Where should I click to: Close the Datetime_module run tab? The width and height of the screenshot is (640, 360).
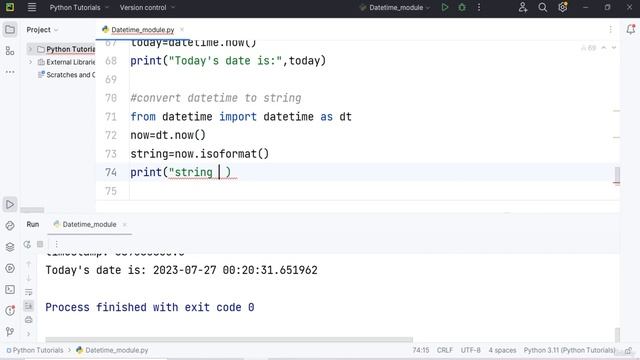click(124, 224)
